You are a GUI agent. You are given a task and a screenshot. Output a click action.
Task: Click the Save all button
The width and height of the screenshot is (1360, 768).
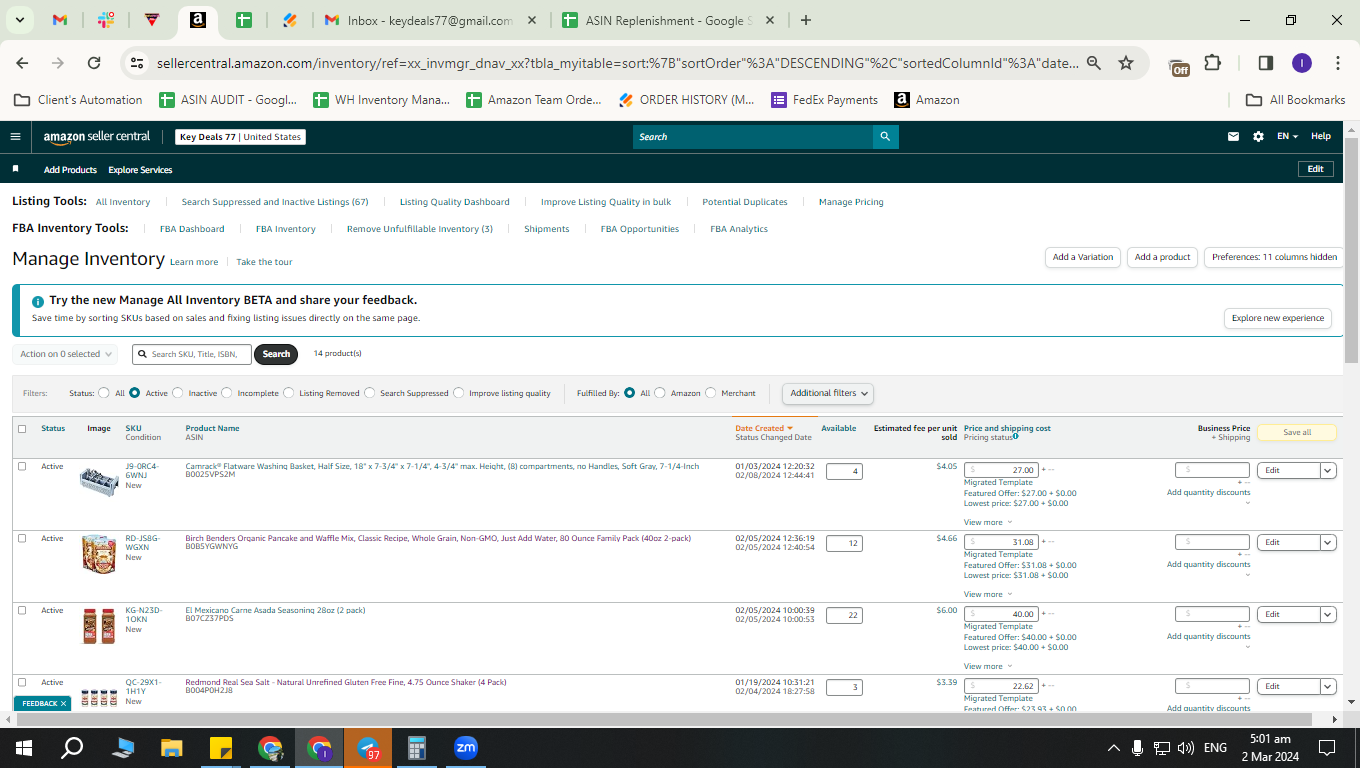coord(1297,433)
